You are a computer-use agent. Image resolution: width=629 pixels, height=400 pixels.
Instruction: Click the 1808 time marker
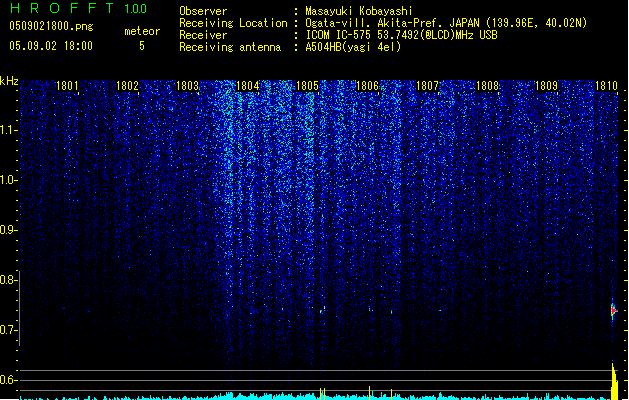(x=487, y=86)
